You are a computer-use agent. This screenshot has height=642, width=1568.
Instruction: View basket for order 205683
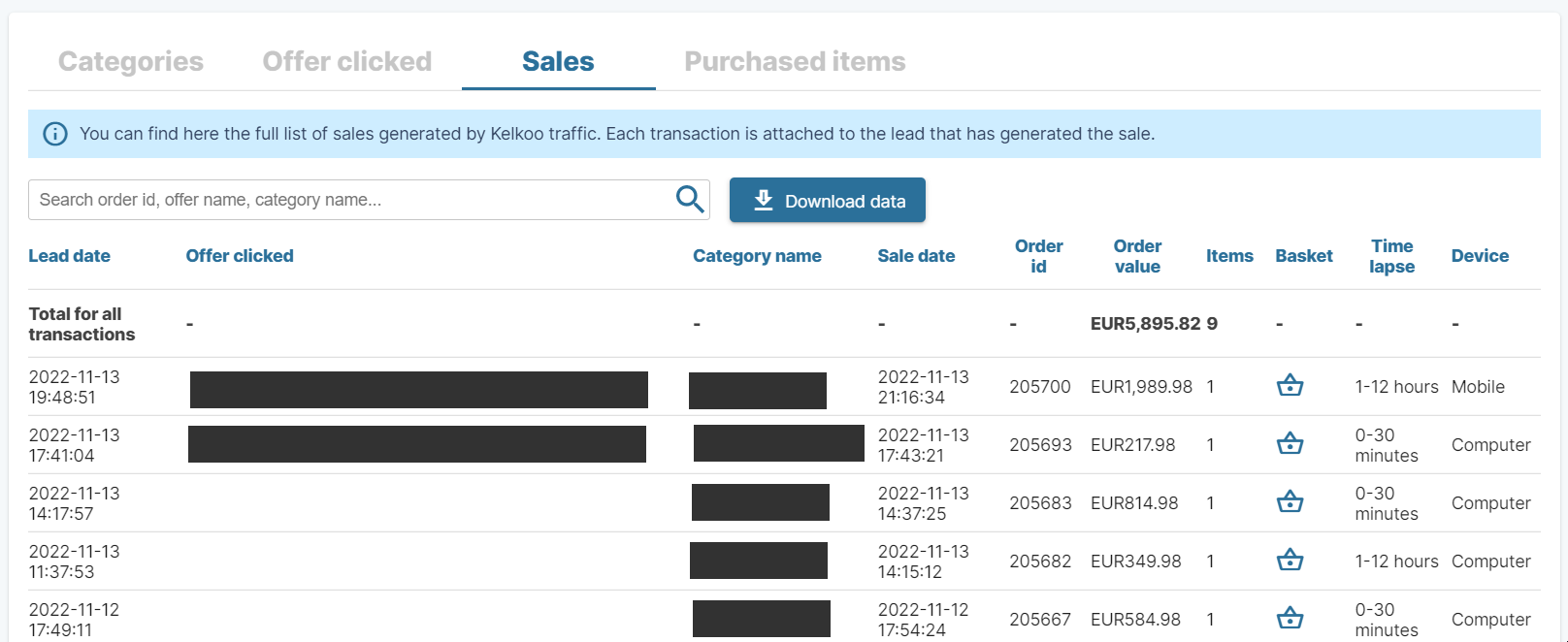click(x=1290, y=502)
